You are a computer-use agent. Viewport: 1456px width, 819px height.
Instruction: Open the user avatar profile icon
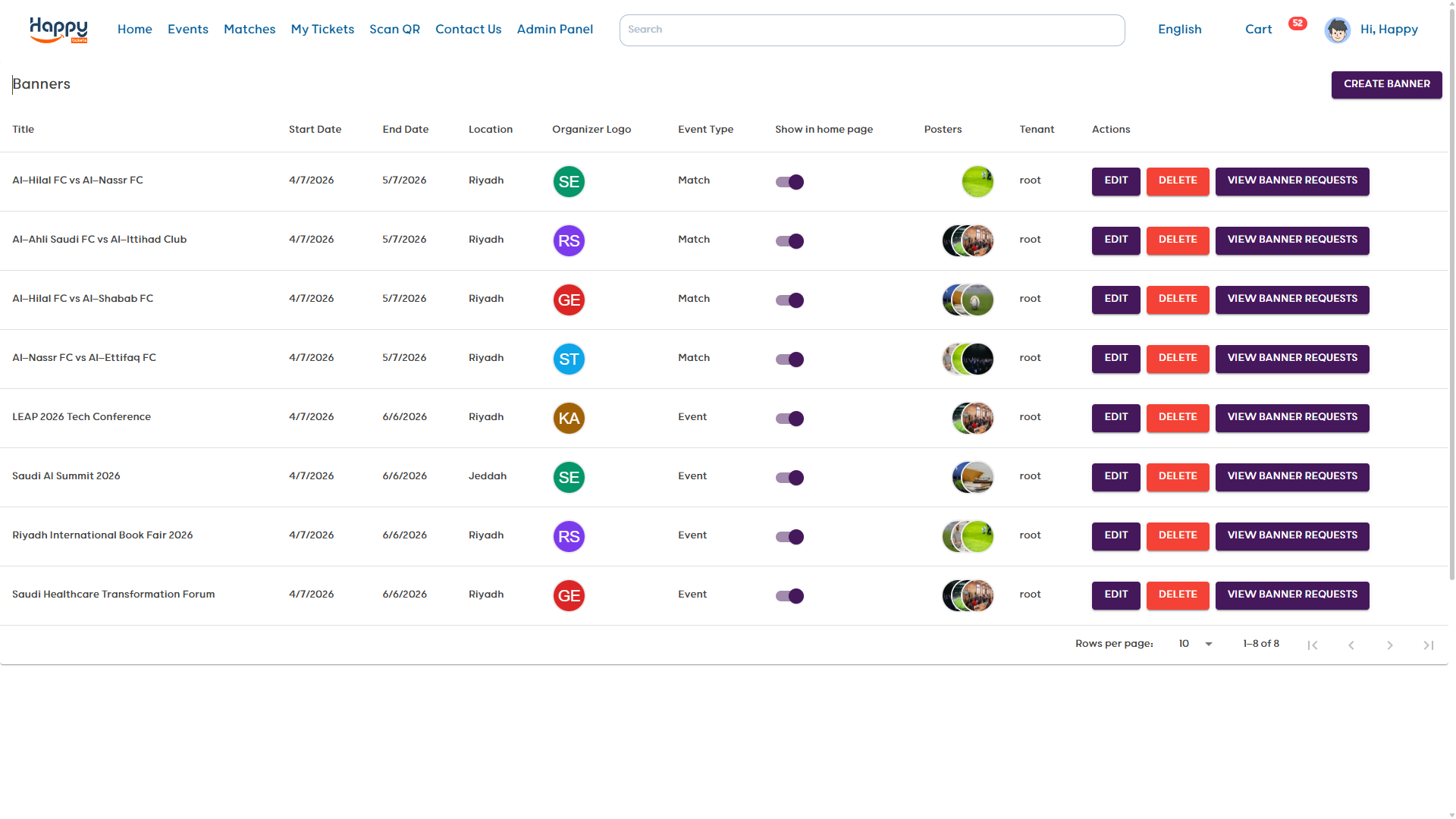(1337, 30)
